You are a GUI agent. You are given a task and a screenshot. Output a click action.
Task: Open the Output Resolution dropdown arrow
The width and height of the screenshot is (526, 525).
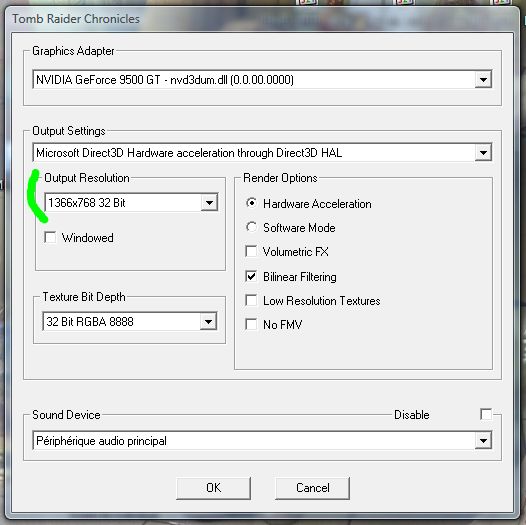click(x=209, y=203)
